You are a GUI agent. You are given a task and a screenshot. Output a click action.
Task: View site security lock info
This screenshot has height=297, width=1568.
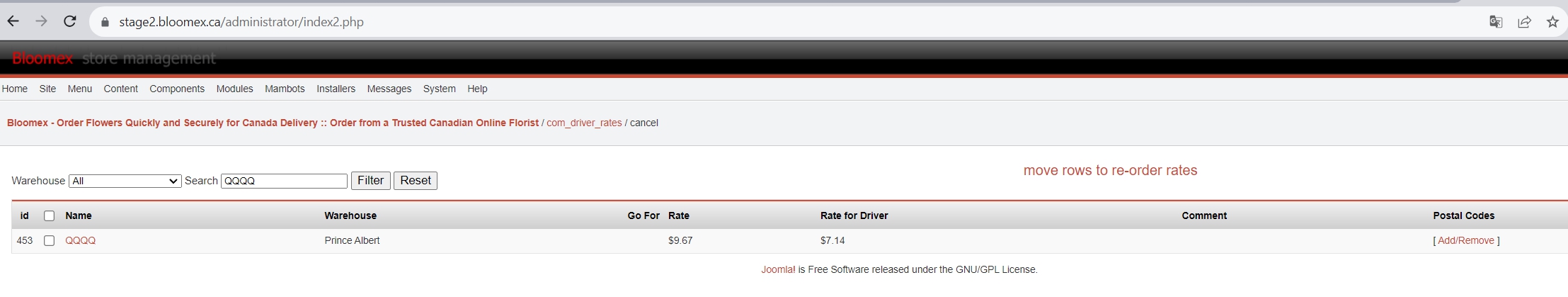105,22
